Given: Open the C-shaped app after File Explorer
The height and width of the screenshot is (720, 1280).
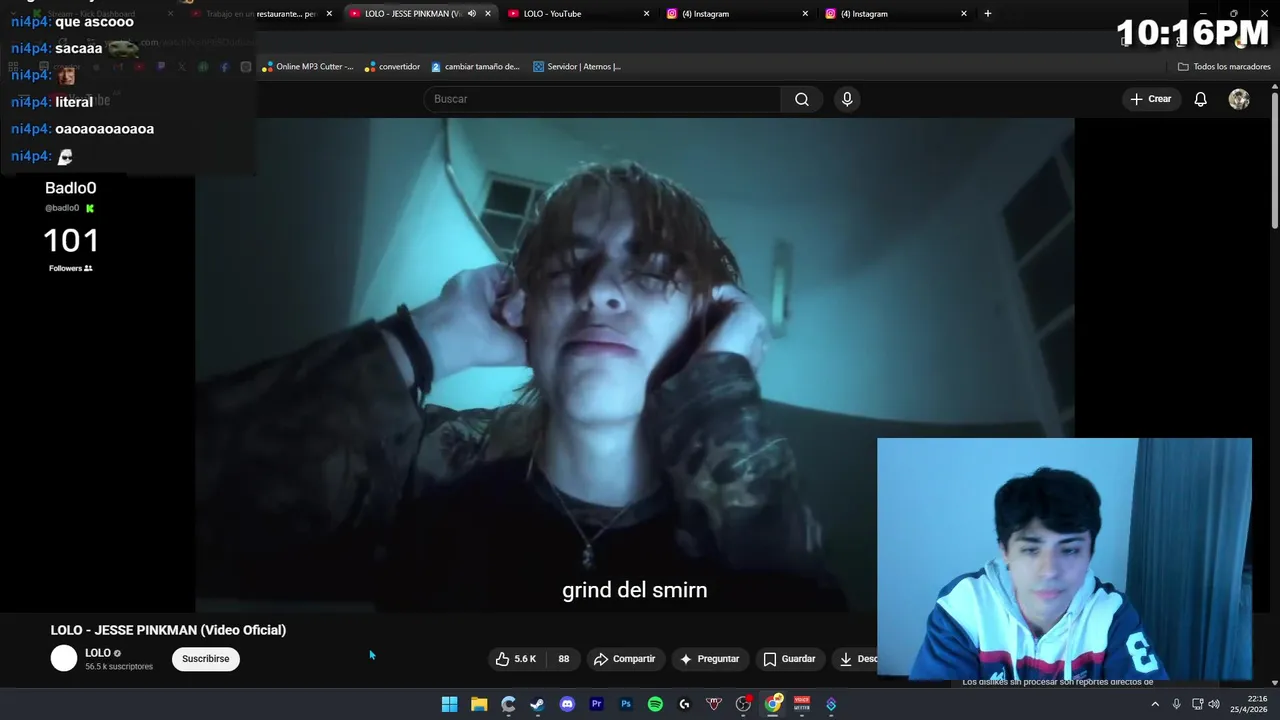Looking at the screenshot, I should pyautogui.click(x=508, y=704).
